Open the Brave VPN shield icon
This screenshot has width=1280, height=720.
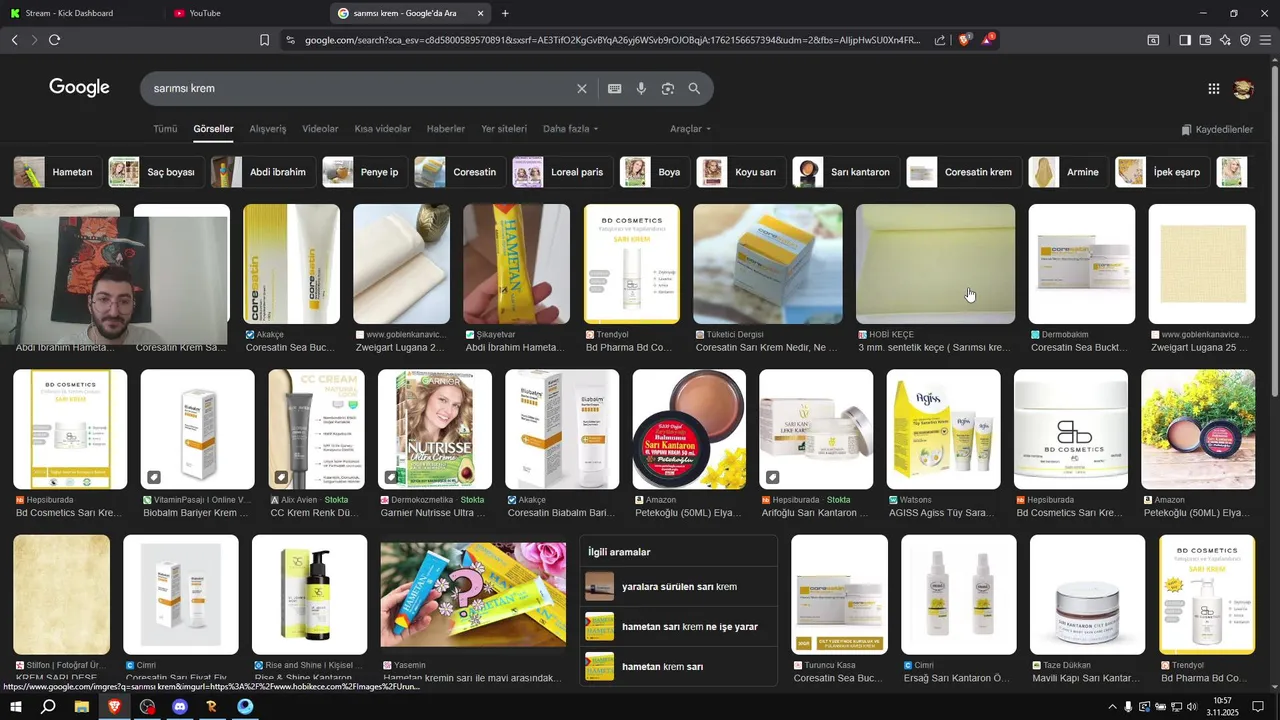point(1245,40)
